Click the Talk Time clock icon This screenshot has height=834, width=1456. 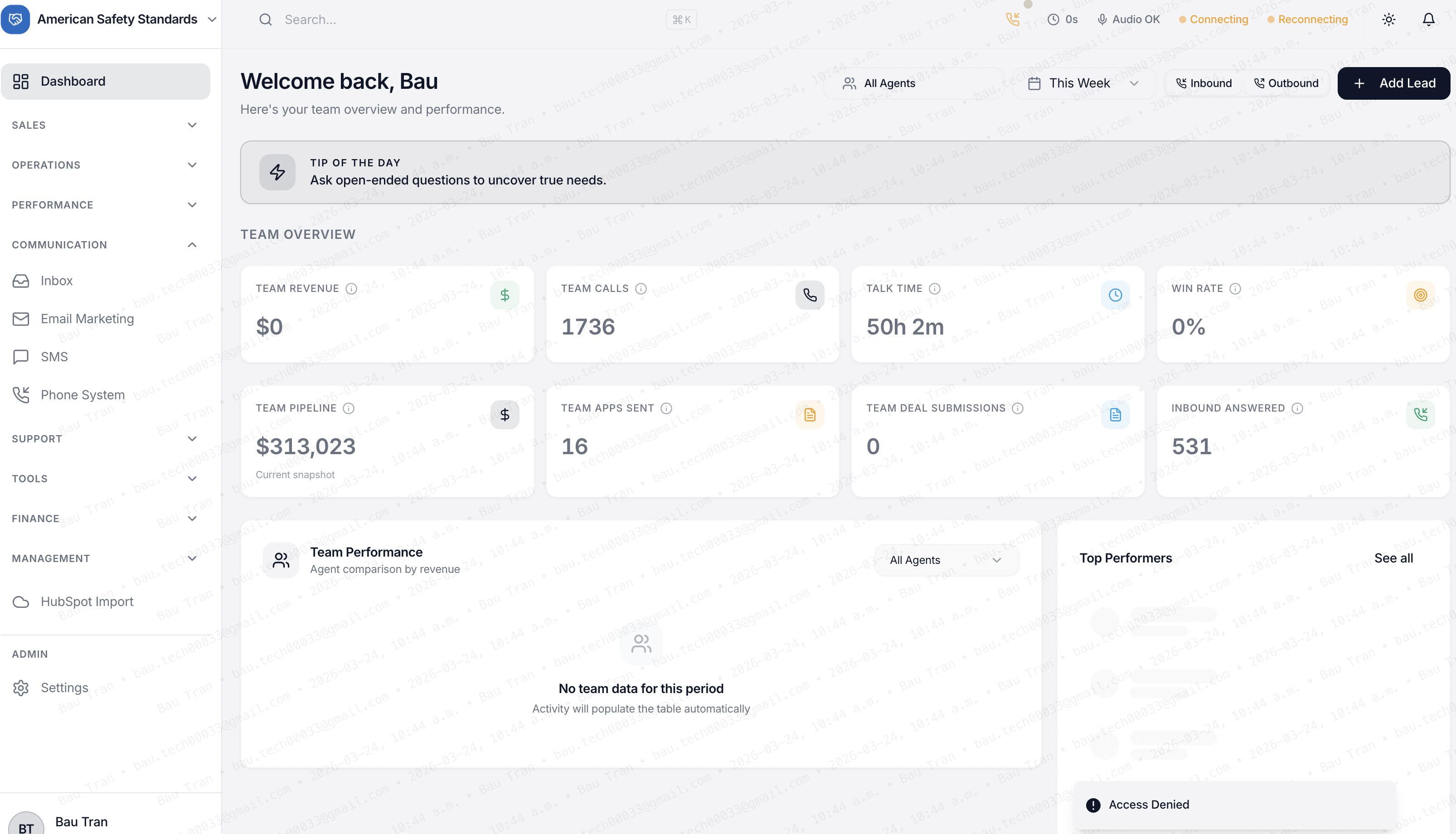[x=1115, y=295]
